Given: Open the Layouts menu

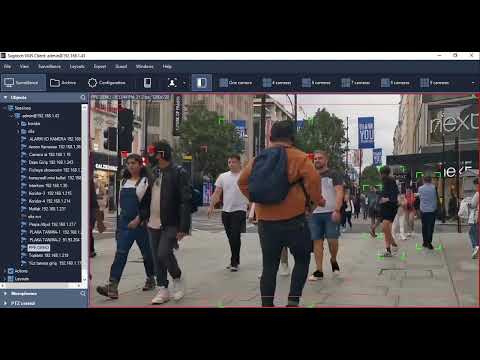Looking at the screenshot, I should point(77,66).
